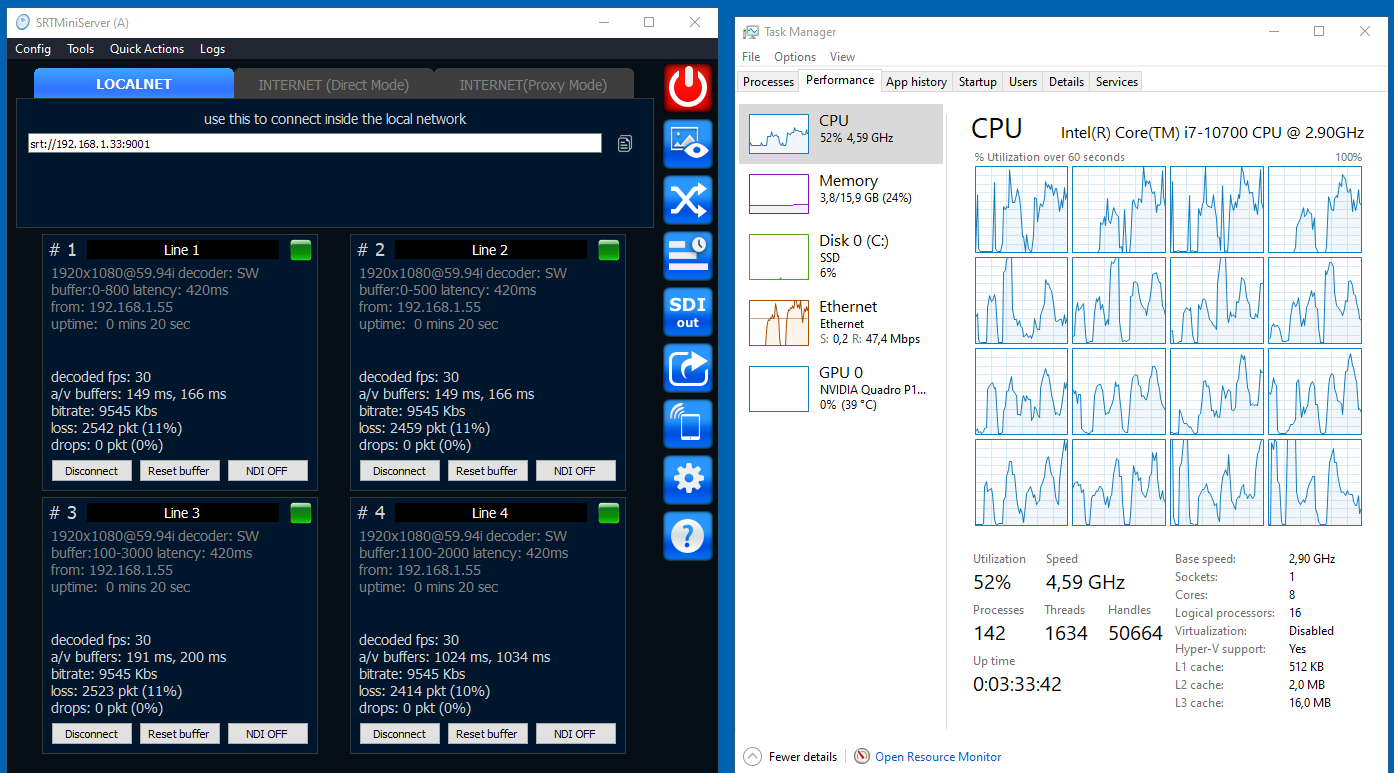Select Disk 0 (C:) in the performance list
1394x773 pixels.
(x=841, y=256)
